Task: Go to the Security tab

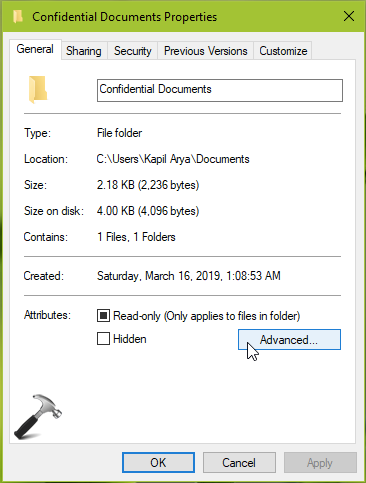Action: 132,51
